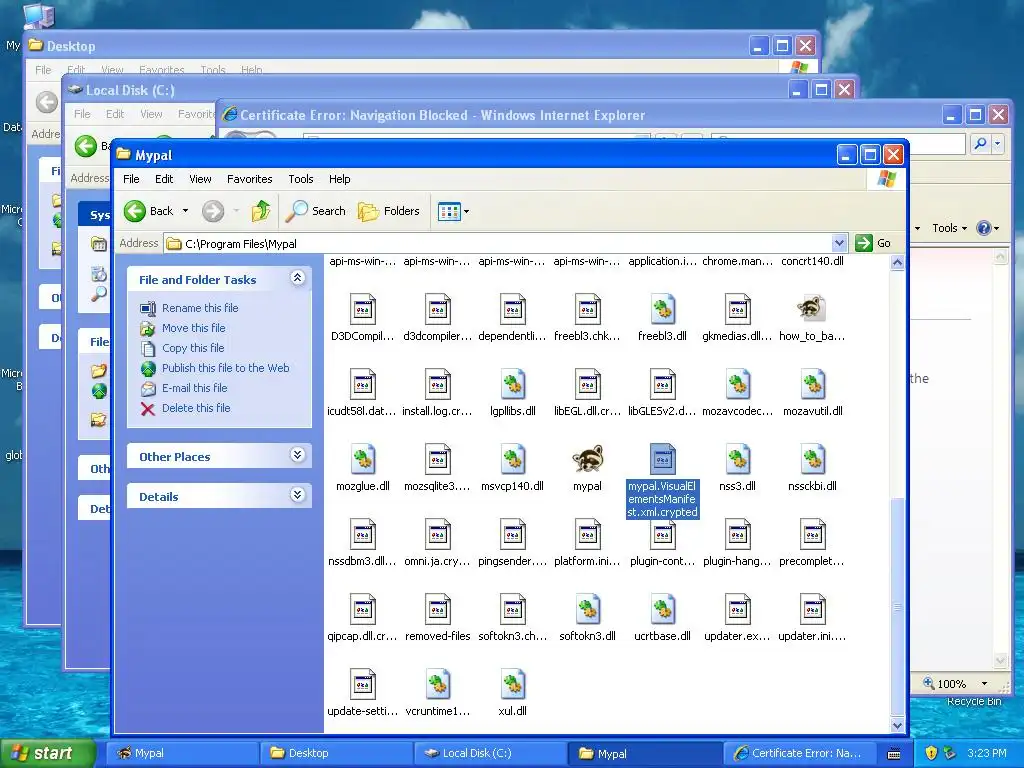Click Publish this file to the Web
This screenshot has width=1024, height=768.
[x=225, y=368]
